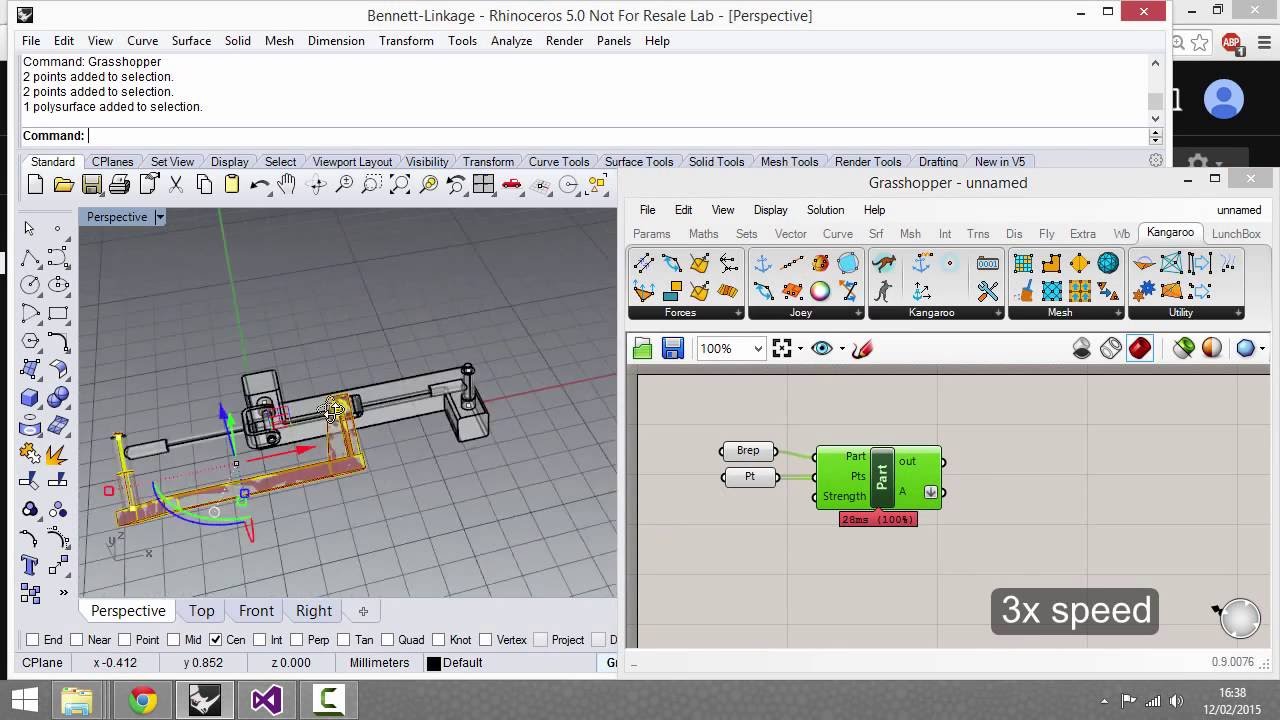1280x720 pixels.
Task: Uncheck the Cen object snap
Action: click(215, 640)
